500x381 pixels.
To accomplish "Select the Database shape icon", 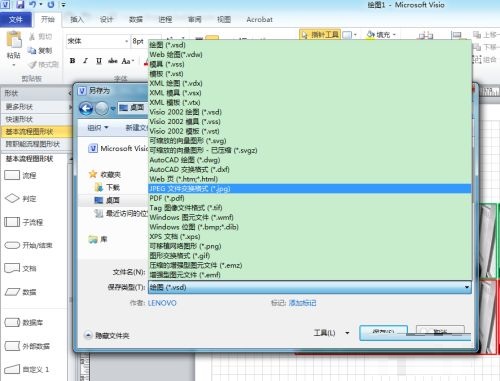I will coord(12,322).
